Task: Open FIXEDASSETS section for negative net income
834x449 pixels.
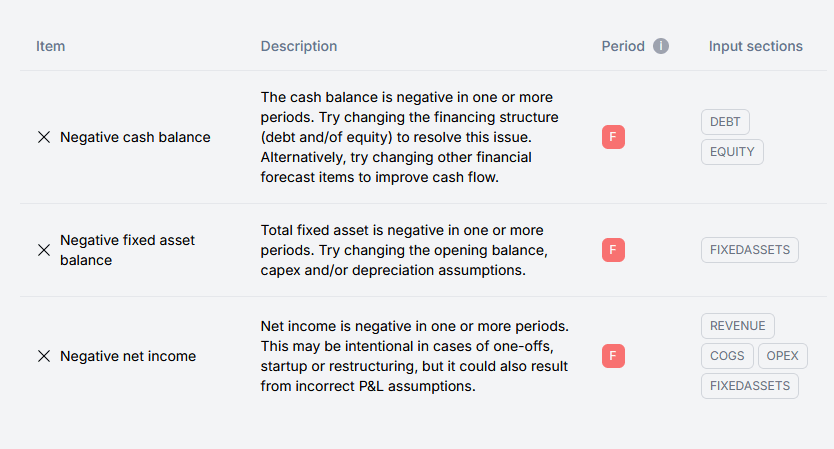Action: [749, 386]
